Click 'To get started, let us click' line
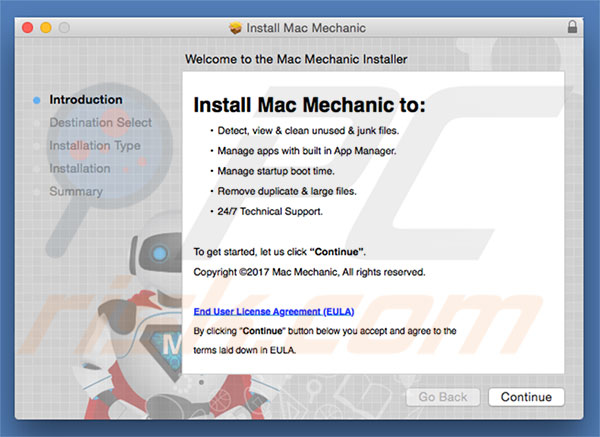Screen dimensions: 600x437 click(279, 252)
